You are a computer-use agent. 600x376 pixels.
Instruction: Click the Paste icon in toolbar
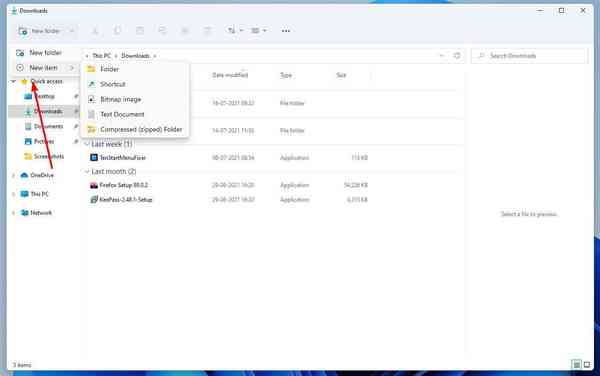click(140, 31)
